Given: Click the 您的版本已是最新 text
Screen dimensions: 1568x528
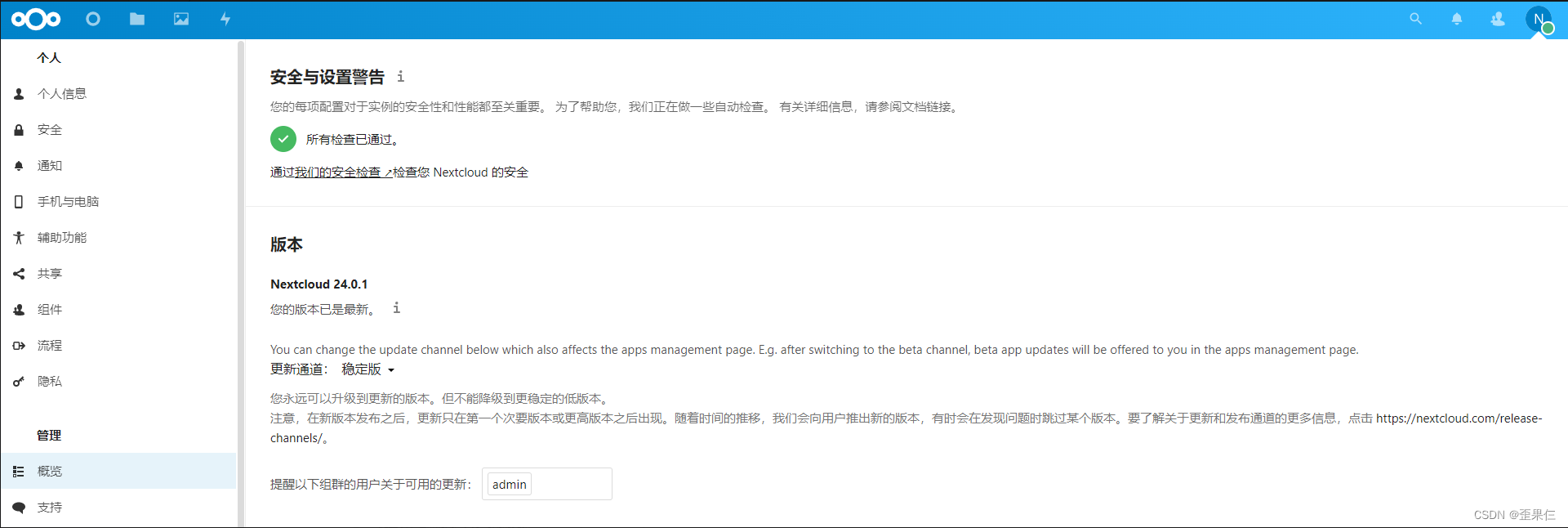Looking at the screenshot, I should (x=325, y=310).
